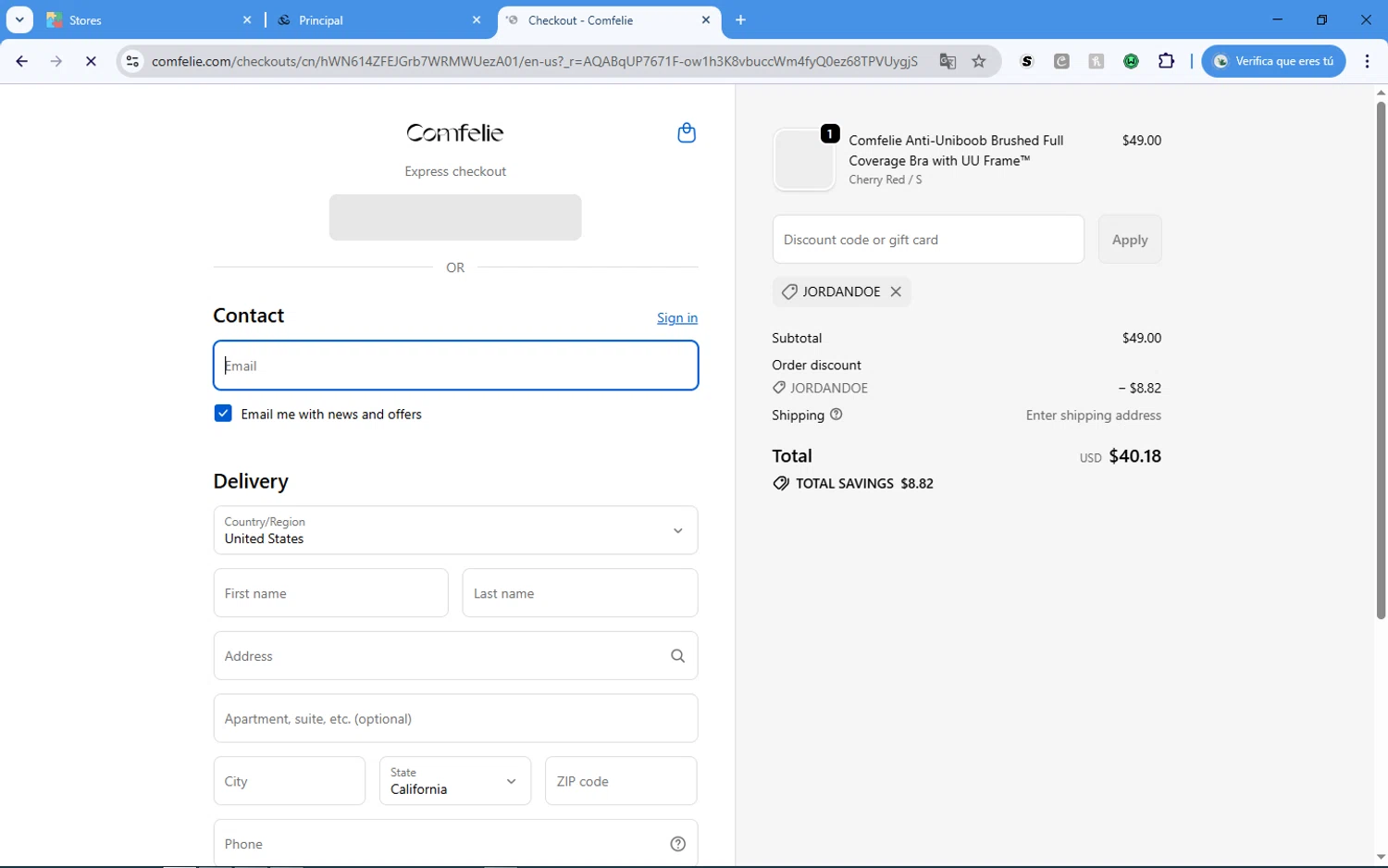This screenshot has height=868, width=1388.
Task: Click the browser address bar URL
Action: (x=535, y=61)
